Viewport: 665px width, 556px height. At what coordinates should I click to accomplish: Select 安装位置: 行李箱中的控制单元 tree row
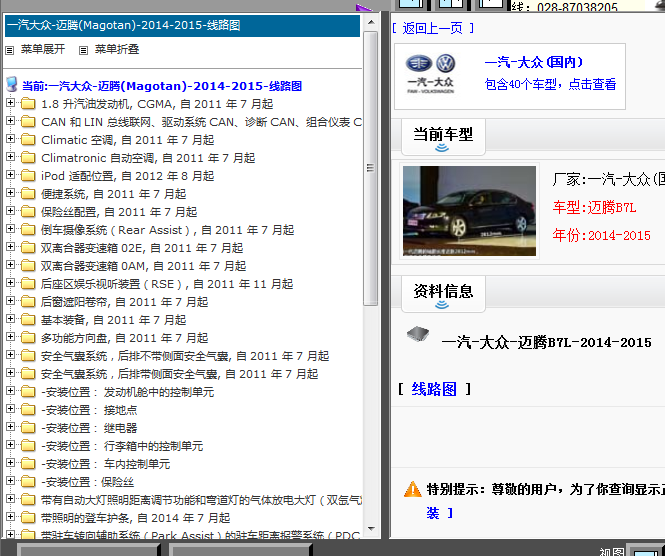point(122,446)
